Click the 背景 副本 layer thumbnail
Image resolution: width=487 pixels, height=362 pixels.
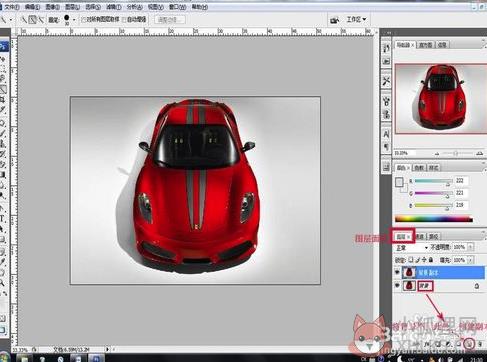[x=409, y=272]
